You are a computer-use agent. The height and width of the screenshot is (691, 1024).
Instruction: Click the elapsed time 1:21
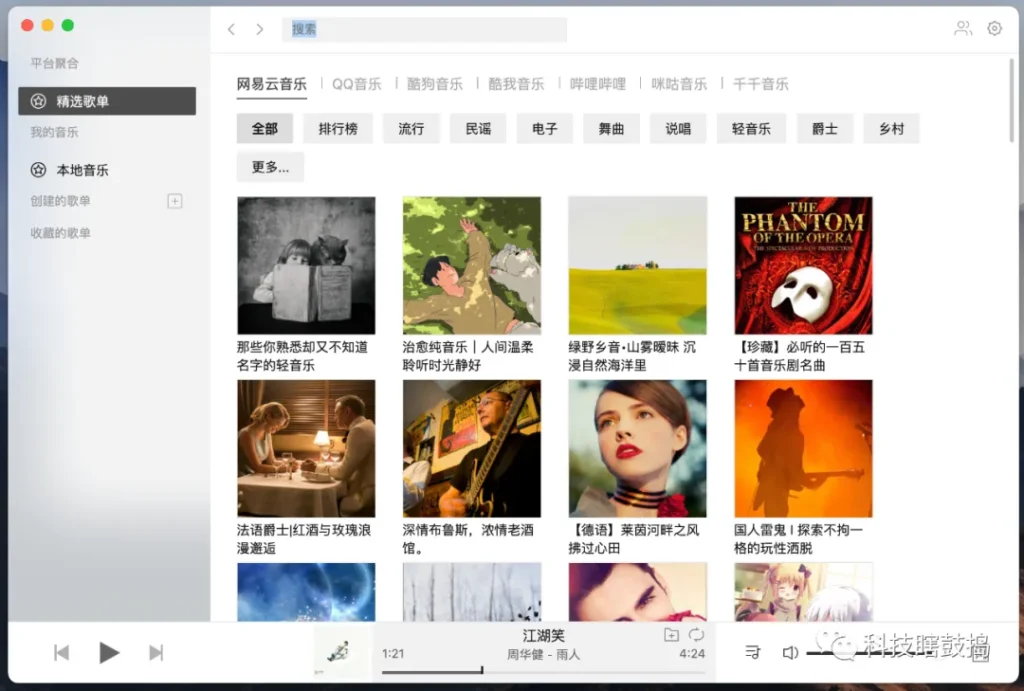pos(393,654)
